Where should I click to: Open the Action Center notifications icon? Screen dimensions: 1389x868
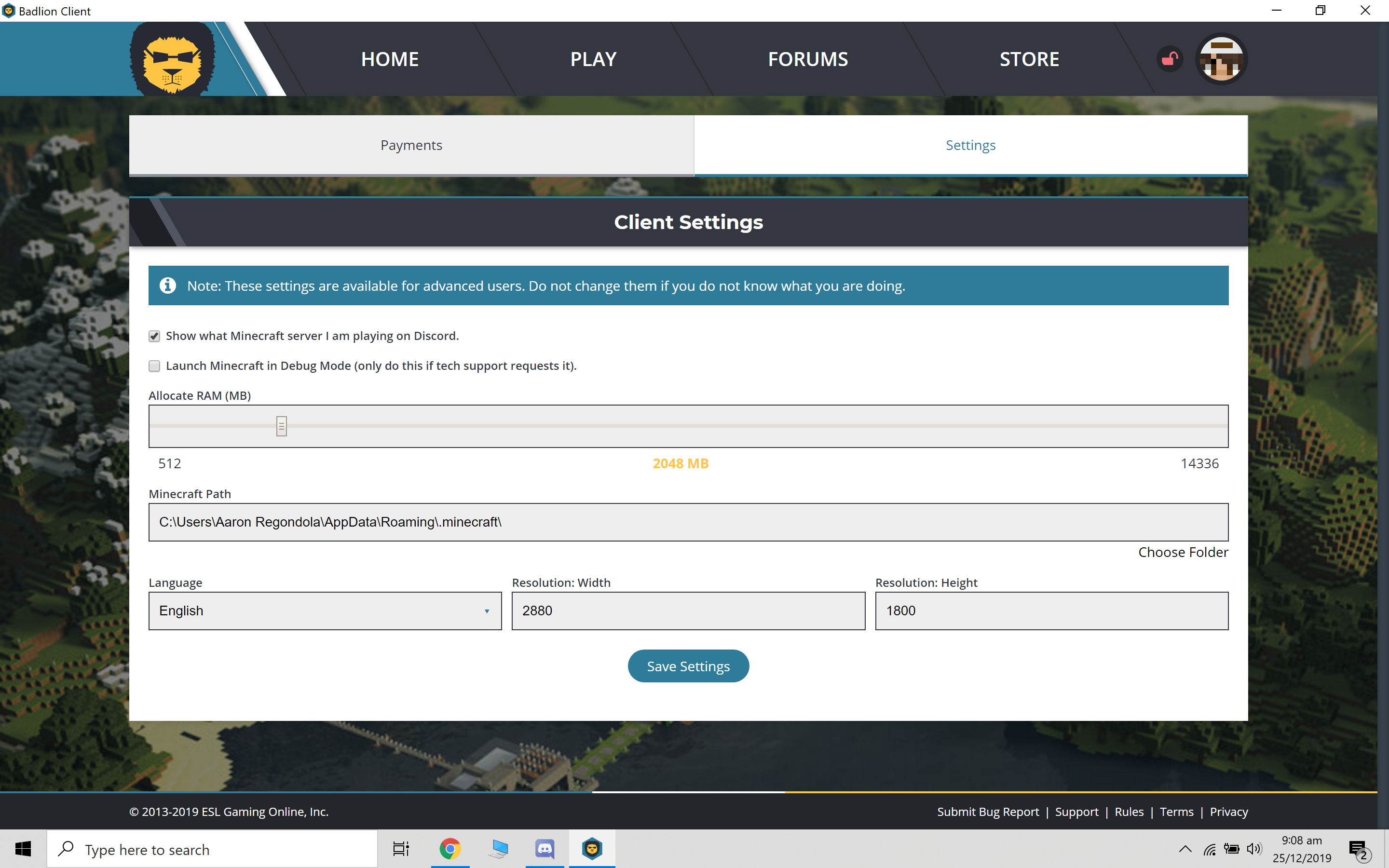point(1359,850)
